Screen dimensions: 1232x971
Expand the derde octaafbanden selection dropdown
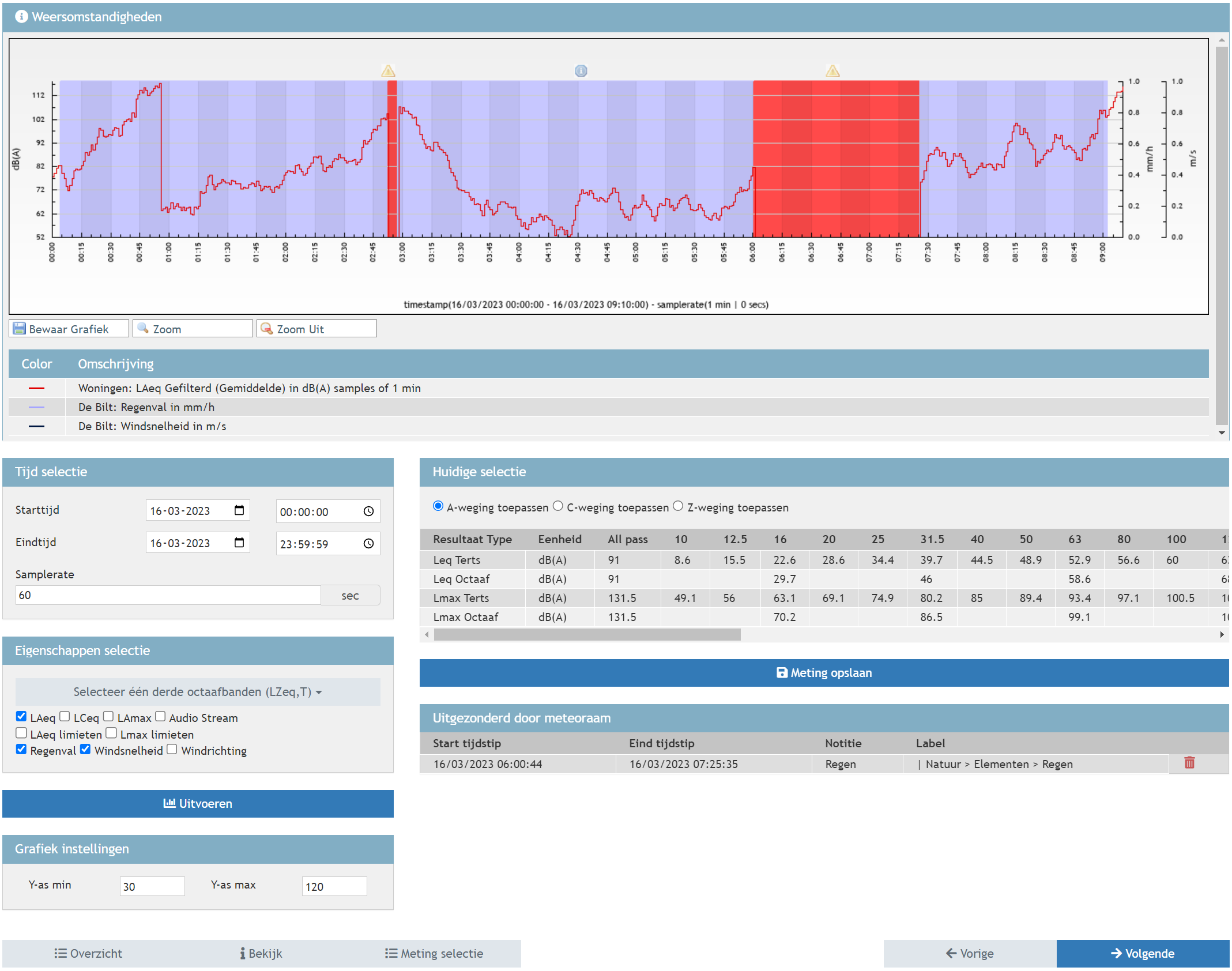tap(197, 692)
